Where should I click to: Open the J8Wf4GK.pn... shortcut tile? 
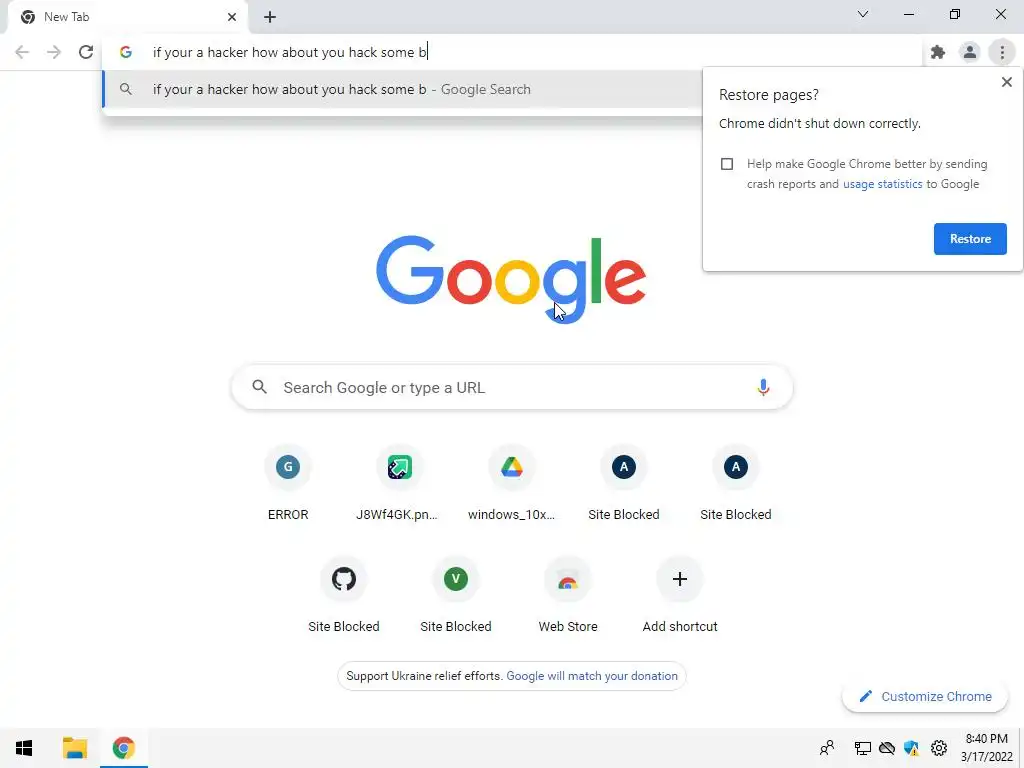click(x=399, y=483)
